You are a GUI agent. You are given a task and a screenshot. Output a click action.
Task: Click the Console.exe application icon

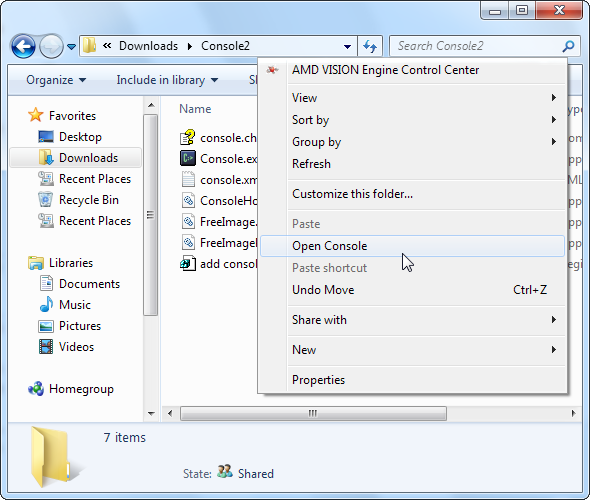point(188,158)
